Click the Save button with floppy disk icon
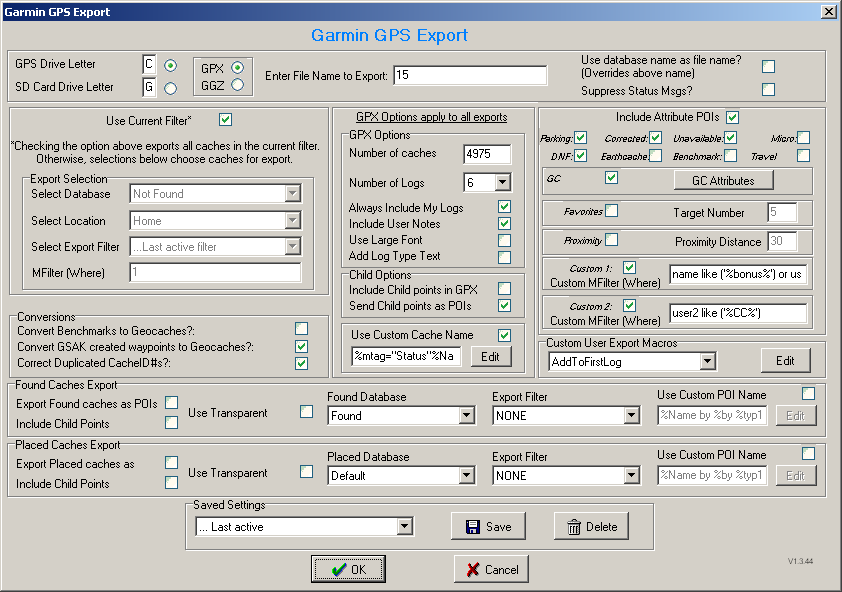Image resolution: width=842 pixels, height=592 pixels. click(488, 526)
